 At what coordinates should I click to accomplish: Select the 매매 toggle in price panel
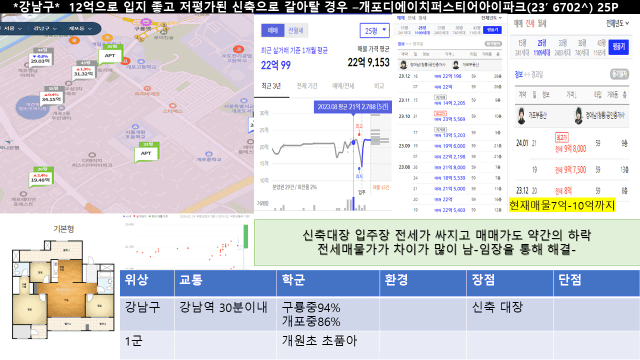pyautogui.click(x=272, y=31)
